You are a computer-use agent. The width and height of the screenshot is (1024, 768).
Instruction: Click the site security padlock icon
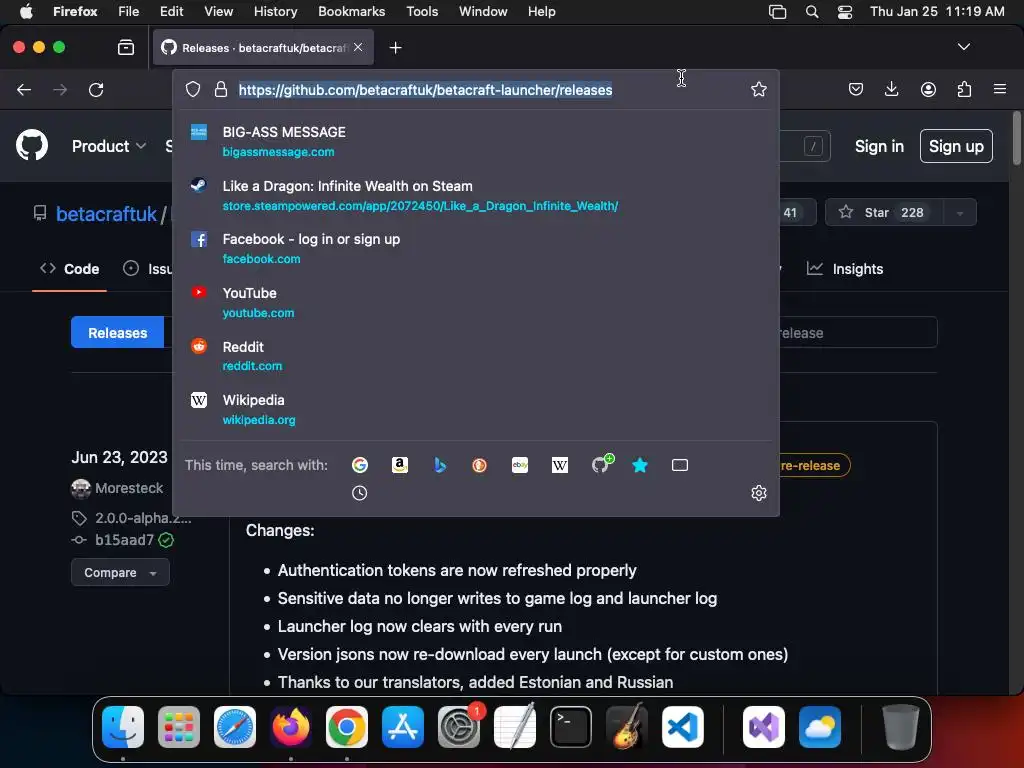tap(221, 89)
